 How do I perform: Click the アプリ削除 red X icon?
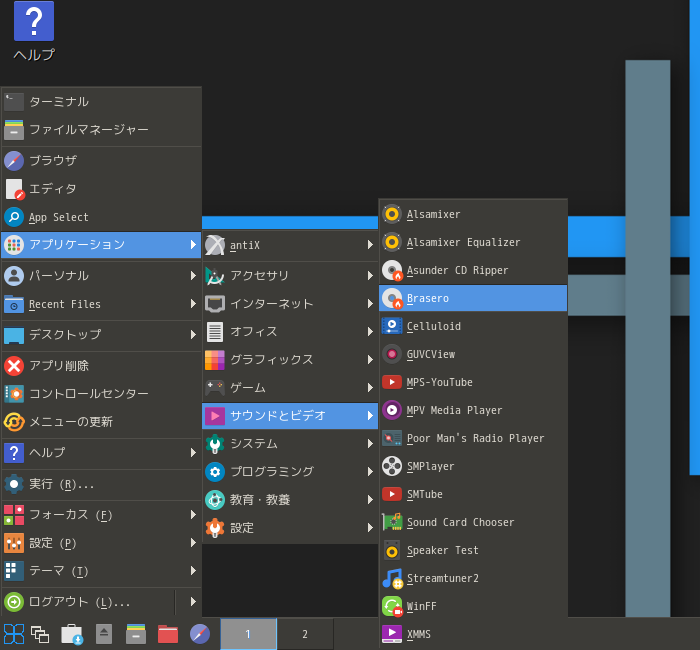click(x=14, y=366)
